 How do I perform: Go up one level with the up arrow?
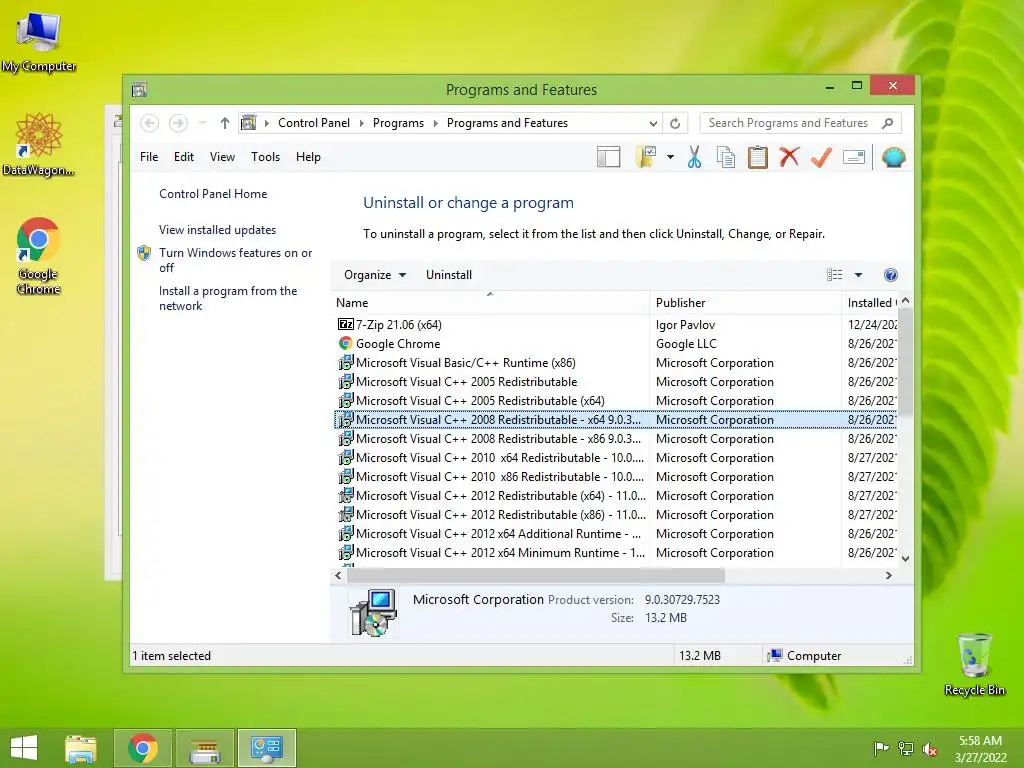click(225, 123)
